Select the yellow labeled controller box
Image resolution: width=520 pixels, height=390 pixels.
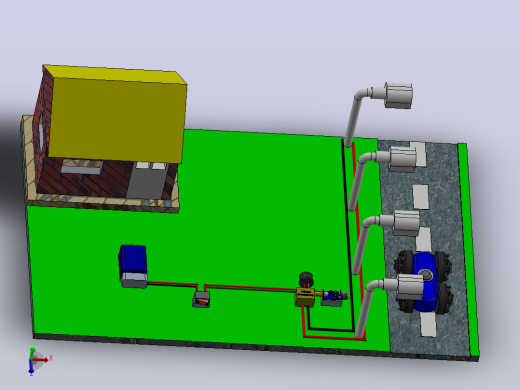pyautogui.click(x=305, y=297)
